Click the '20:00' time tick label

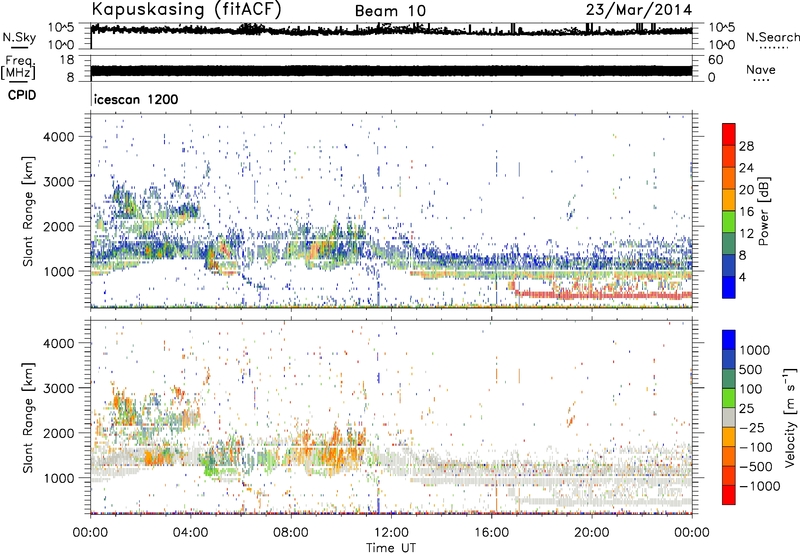point(592,533)
